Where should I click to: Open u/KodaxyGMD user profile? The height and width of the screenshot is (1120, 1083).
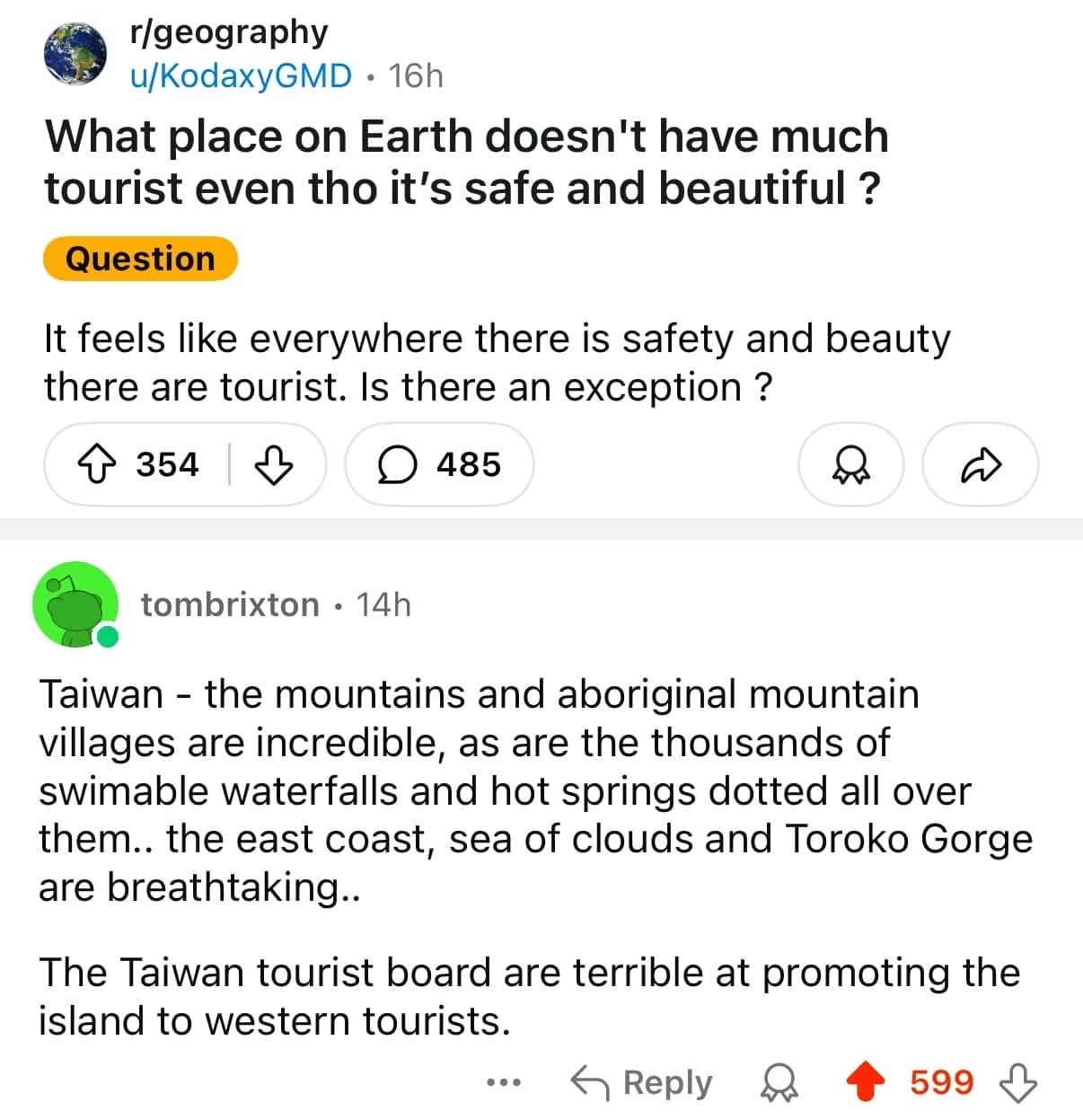[x=241, y=75]
